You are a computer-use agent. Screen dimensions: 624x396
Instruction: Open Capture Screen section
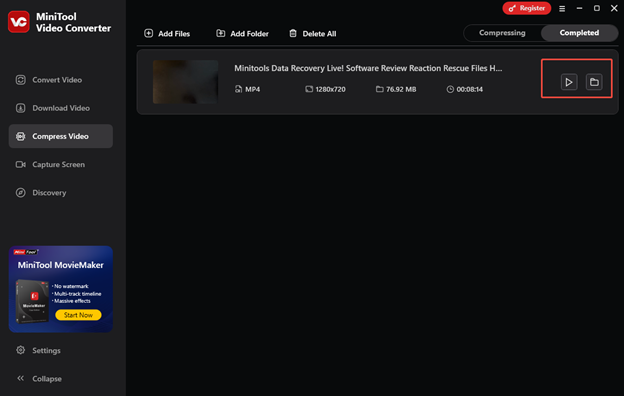coord(60,164)
